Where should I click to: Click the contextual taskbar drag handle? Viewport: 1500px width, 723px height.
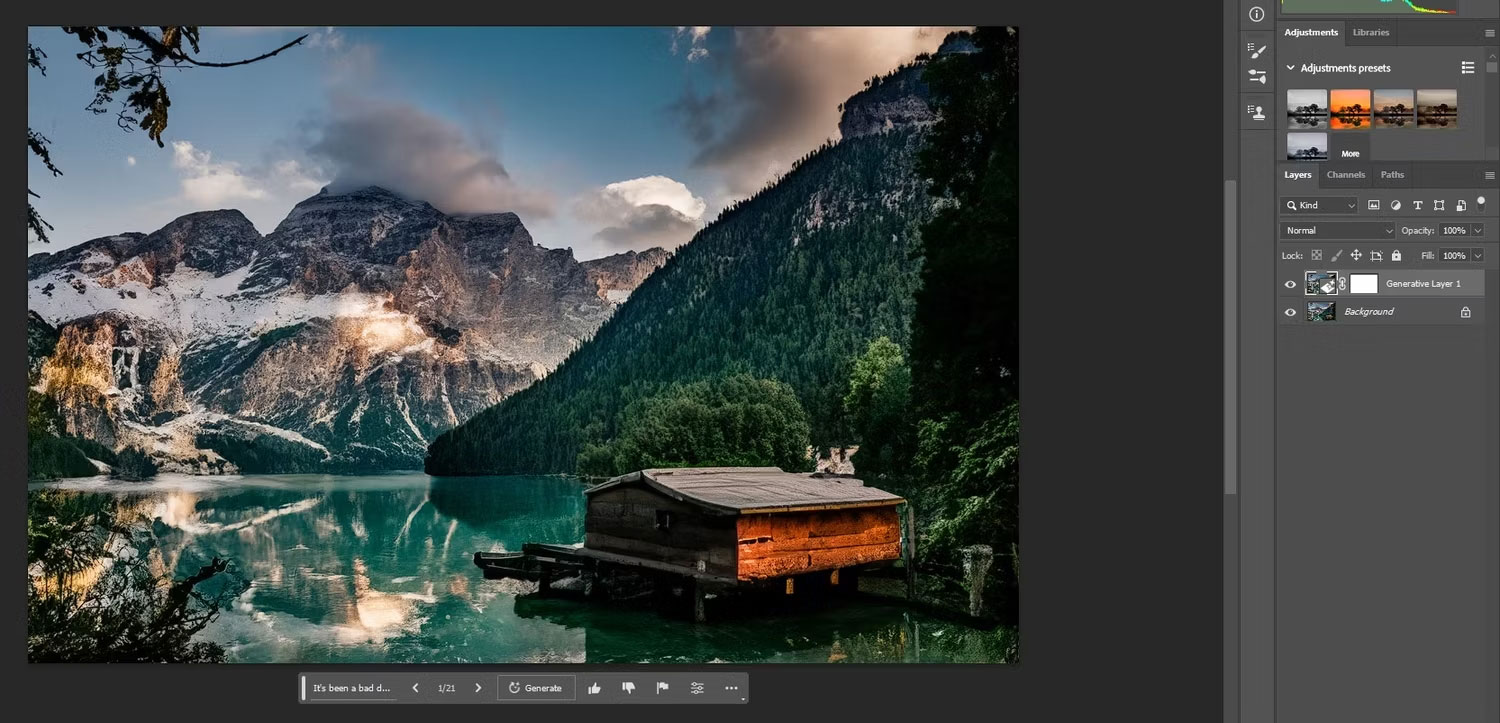304,688
